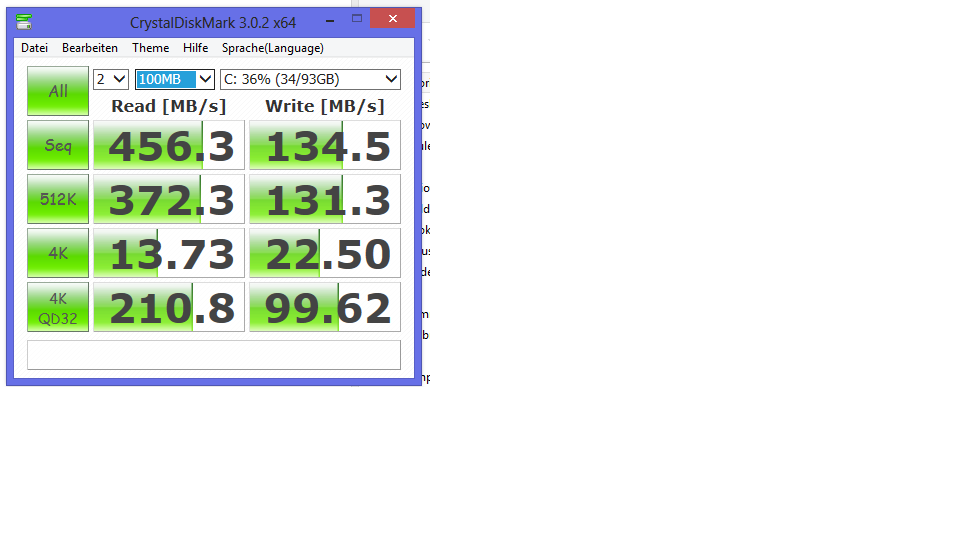Expand the test run count dropdown showing 2
The height and width of the screenshot is (540, 960).
point(111,79)
